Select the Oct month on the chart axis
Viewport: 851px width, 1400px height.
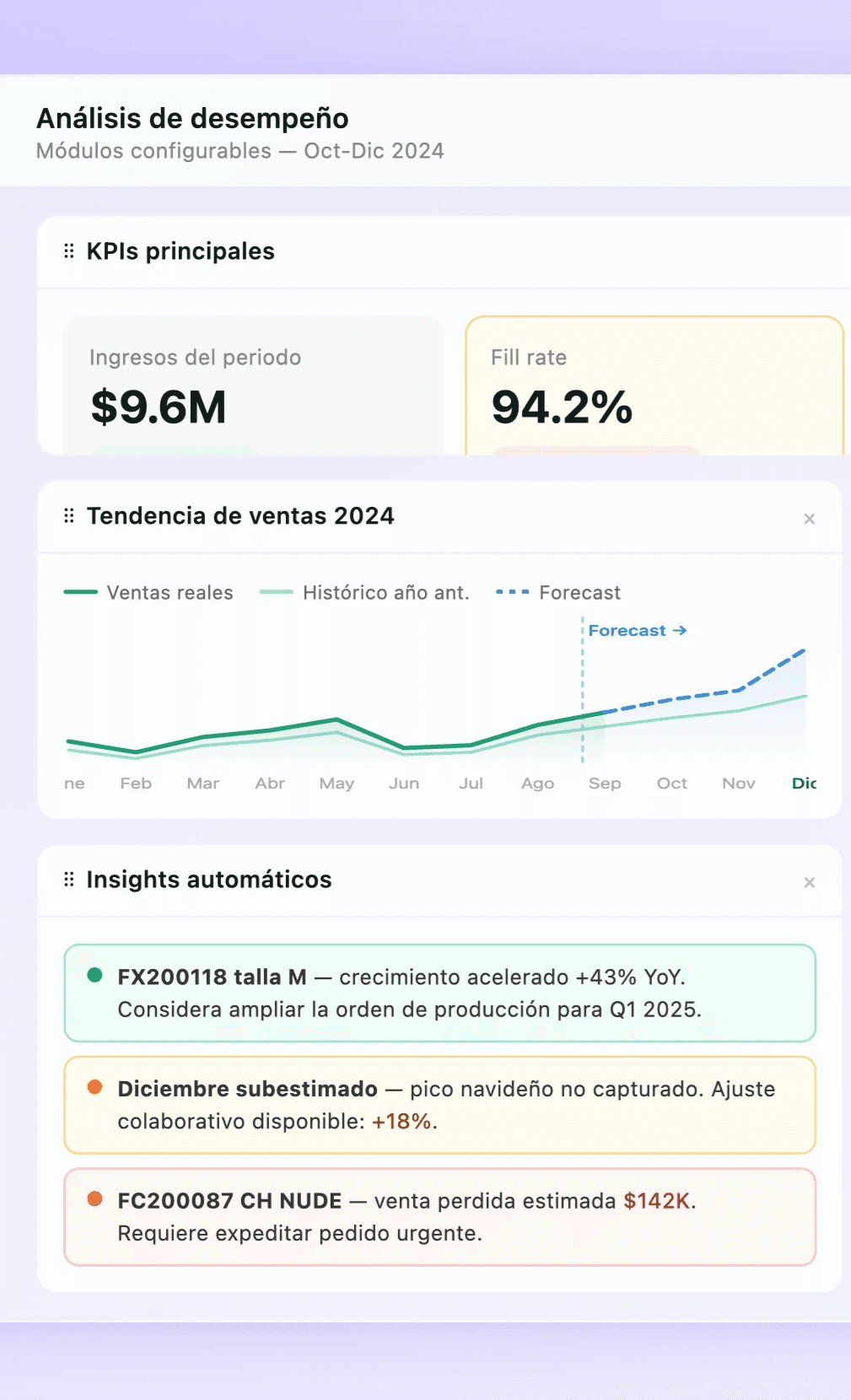pyautogui.click(x=672, y=783)
